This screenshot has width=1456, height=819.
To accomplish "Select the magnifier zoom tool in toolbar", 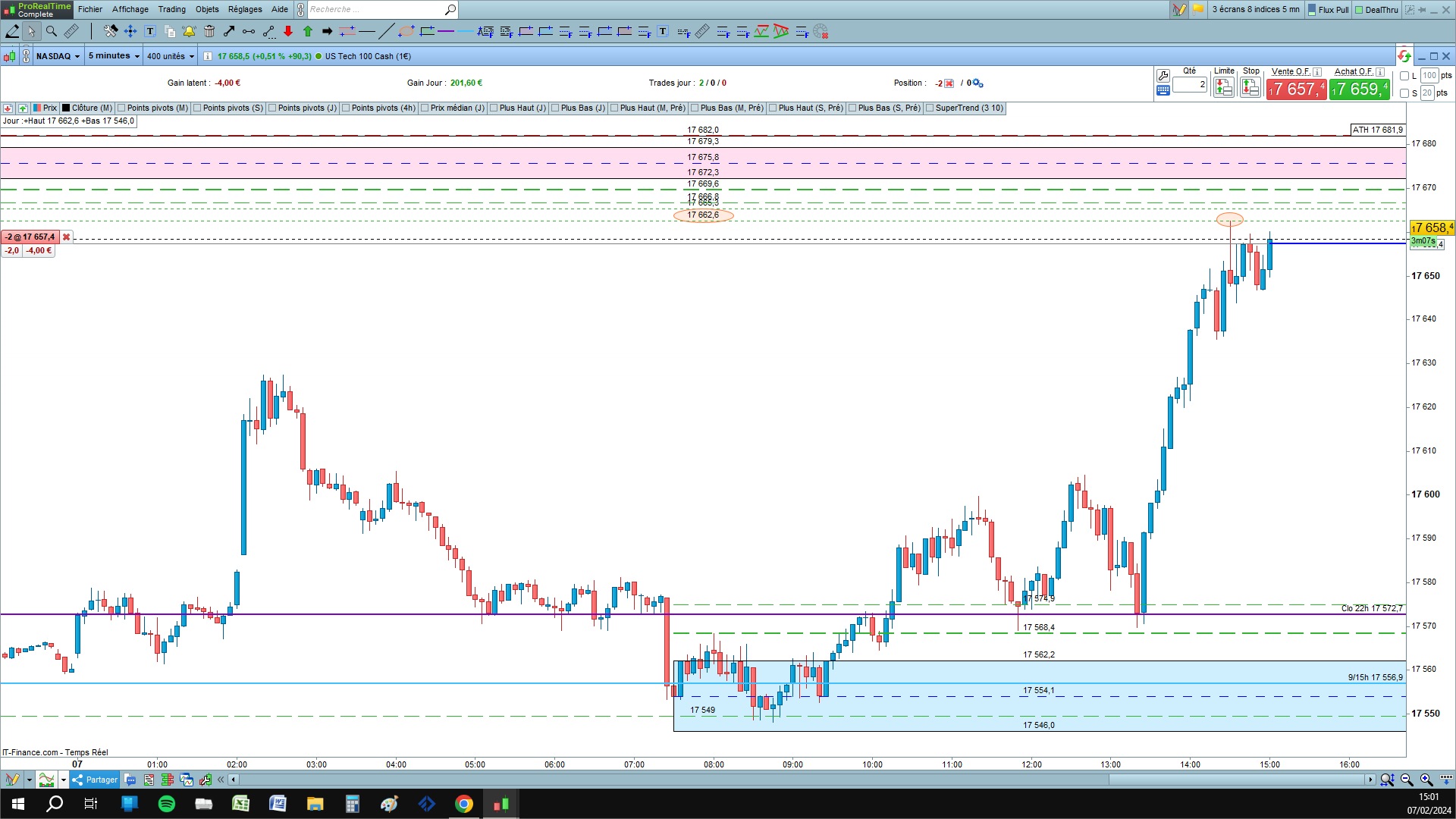I will (52, 31).
